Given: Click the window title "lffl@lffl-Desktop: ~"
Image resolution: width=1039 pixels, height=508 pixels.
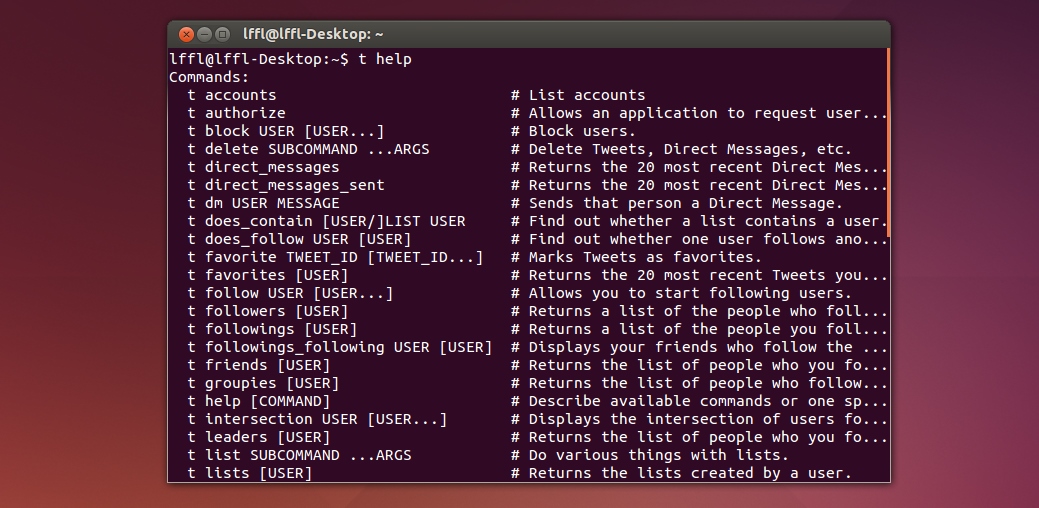Looking at the screenshot, I should [x=313, y=34].
